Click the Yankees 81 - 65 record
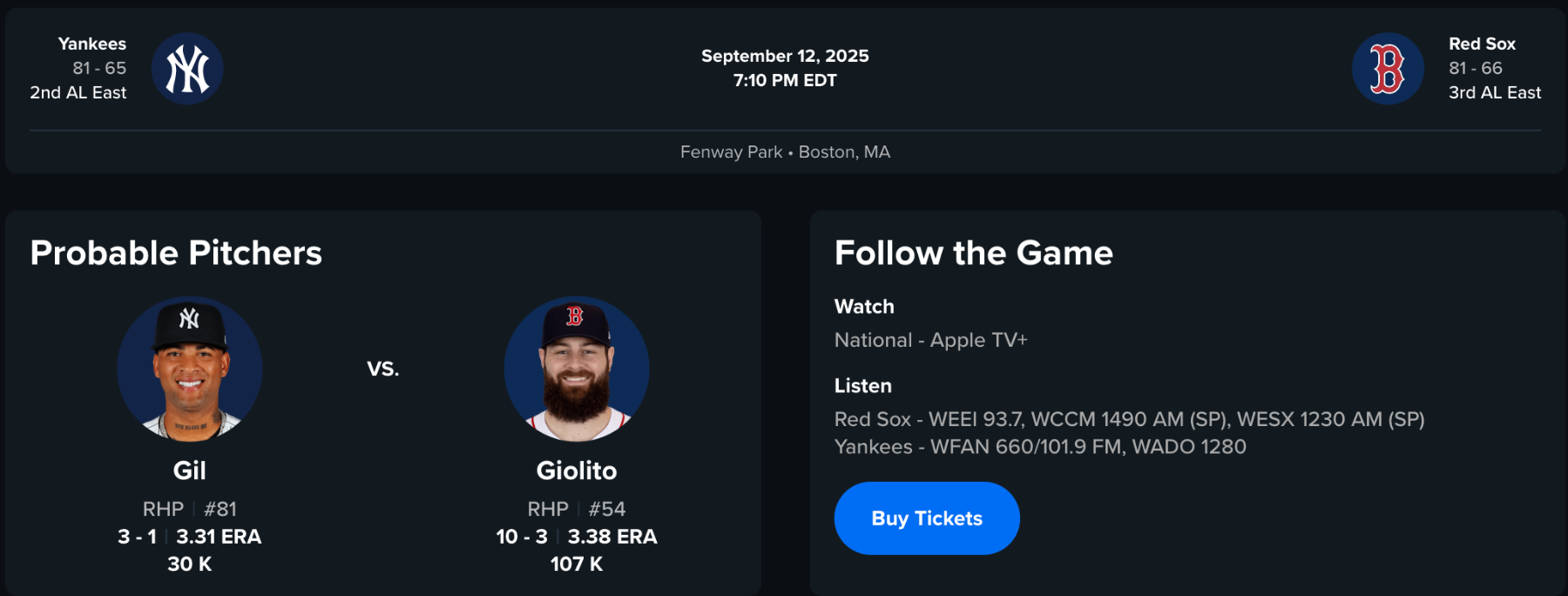Viewport: 1568px width, 596px height. (99, 68)
